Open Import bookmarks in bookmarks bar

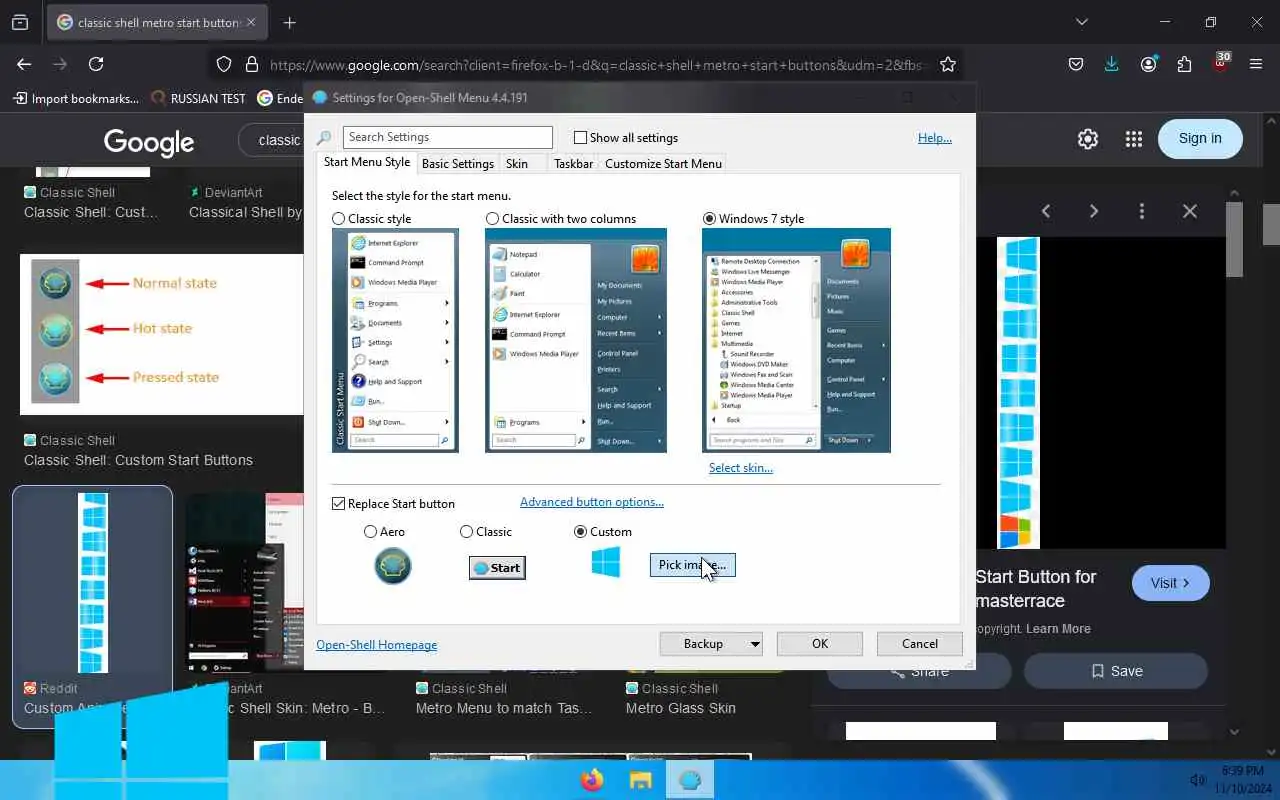click(76, 98)
